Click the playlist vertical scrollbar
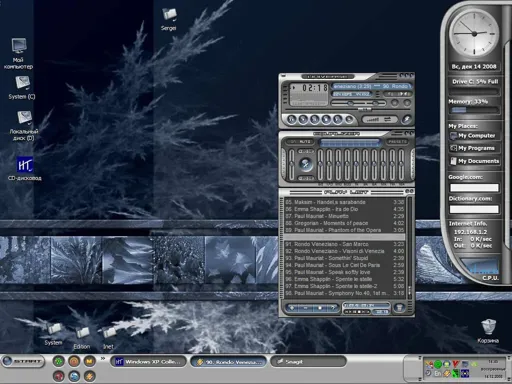Image resolution: width=512 pixels, height=384 pixels. point(410,248)
